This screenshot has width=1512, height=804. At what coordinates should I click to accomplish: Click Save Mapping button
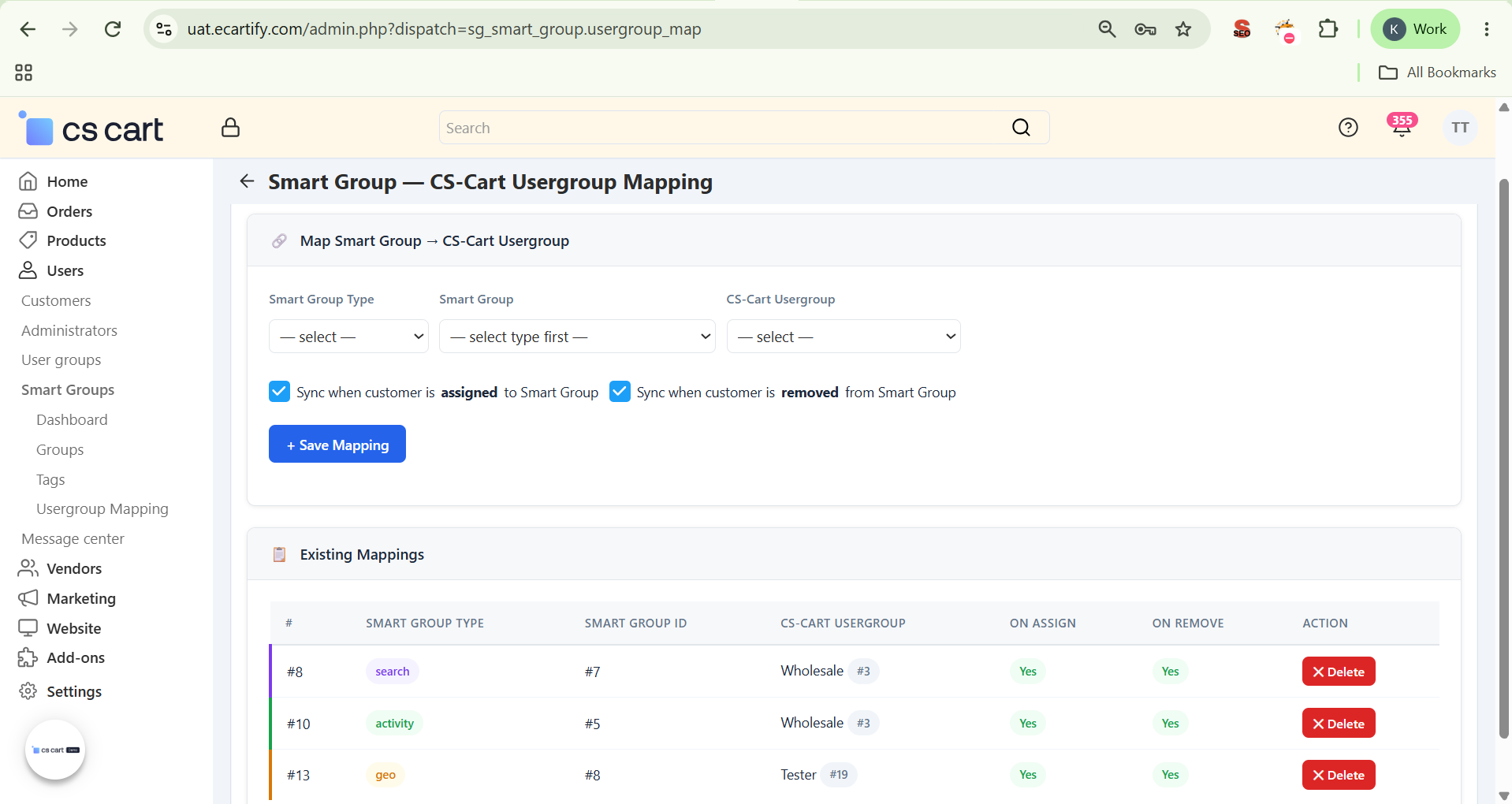coord(337,445)
